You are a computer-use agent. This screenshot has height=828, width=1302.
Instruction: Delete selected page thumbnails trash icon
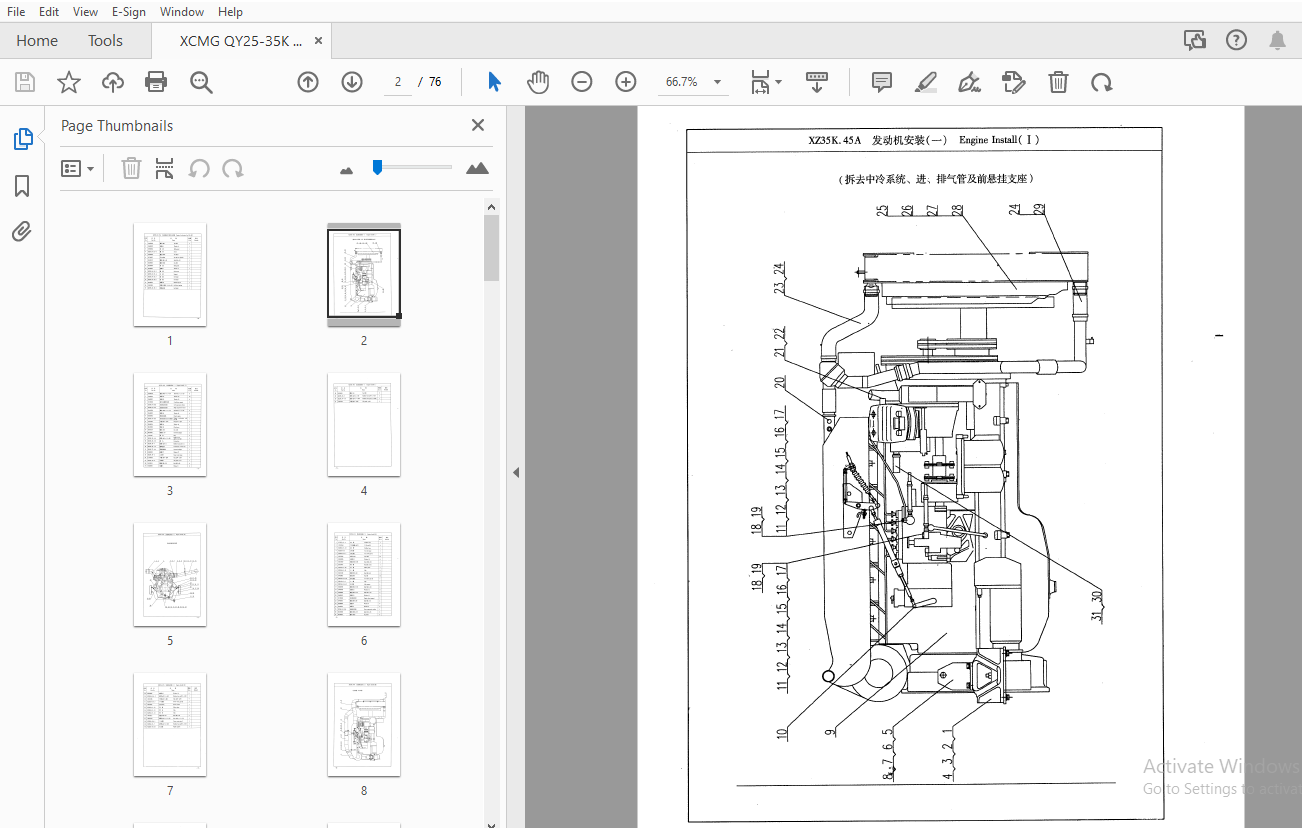click(131, 168)
